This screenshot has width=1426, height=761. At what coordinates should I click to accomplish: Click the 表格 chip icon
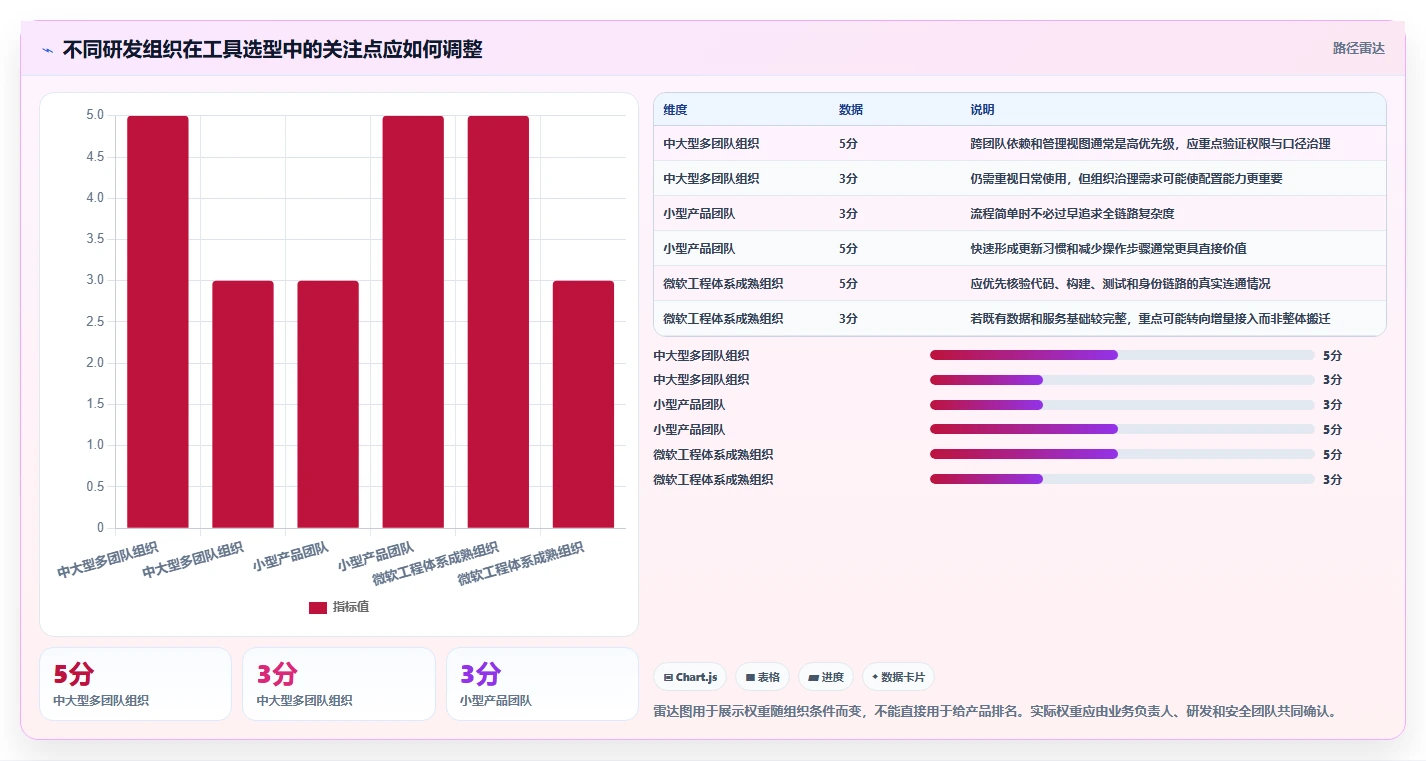(x=750, y=677)
